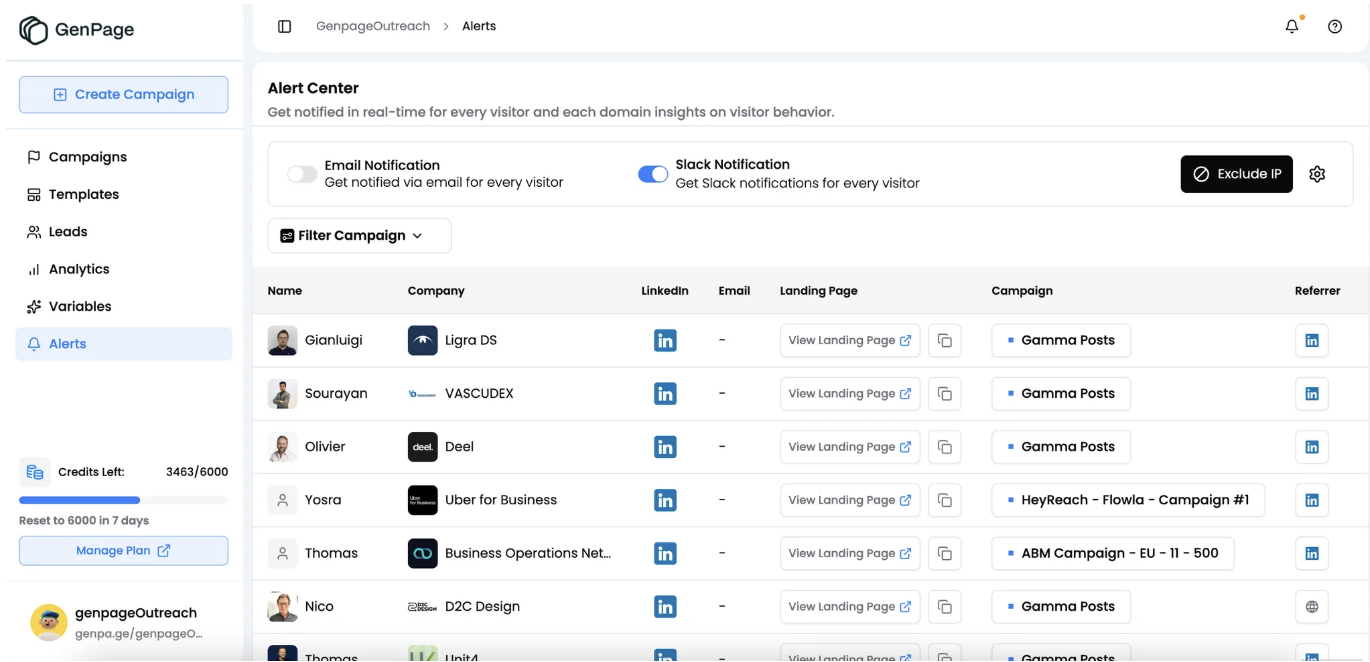Click the Referrer column header

[1317, 291]
